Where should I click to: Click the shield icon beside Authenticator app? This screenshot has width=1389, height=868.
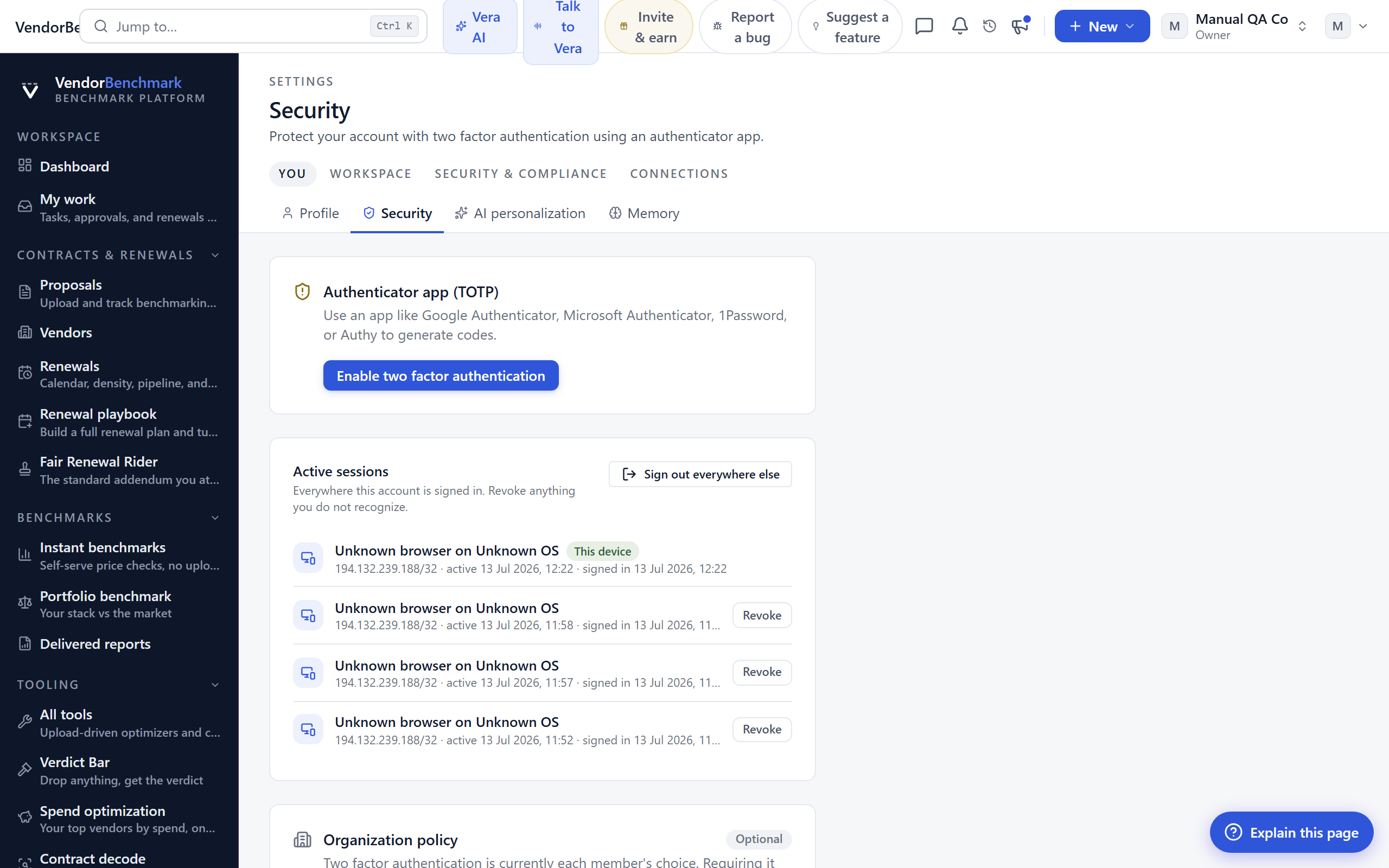pos(302,292)
